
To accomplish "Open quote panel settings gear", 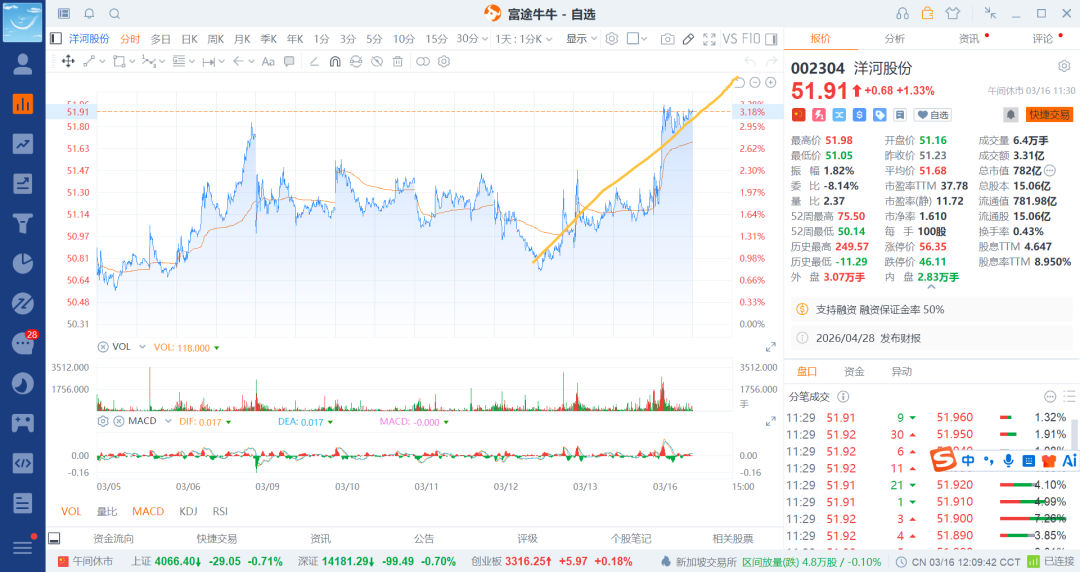I will [x=1064, y=66].
